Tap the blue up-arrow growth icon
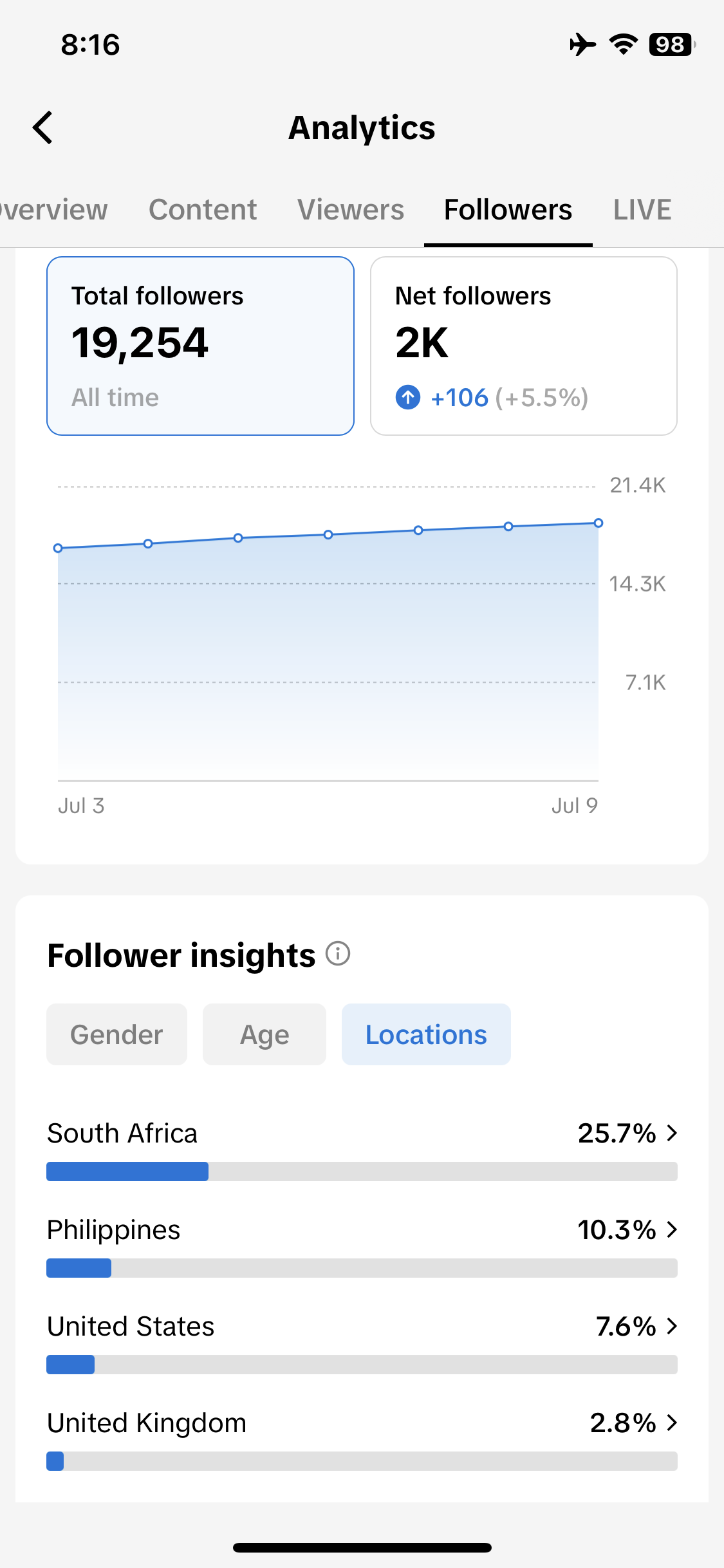This screenshot has height=1568, width=724. [x=408, y=397]
